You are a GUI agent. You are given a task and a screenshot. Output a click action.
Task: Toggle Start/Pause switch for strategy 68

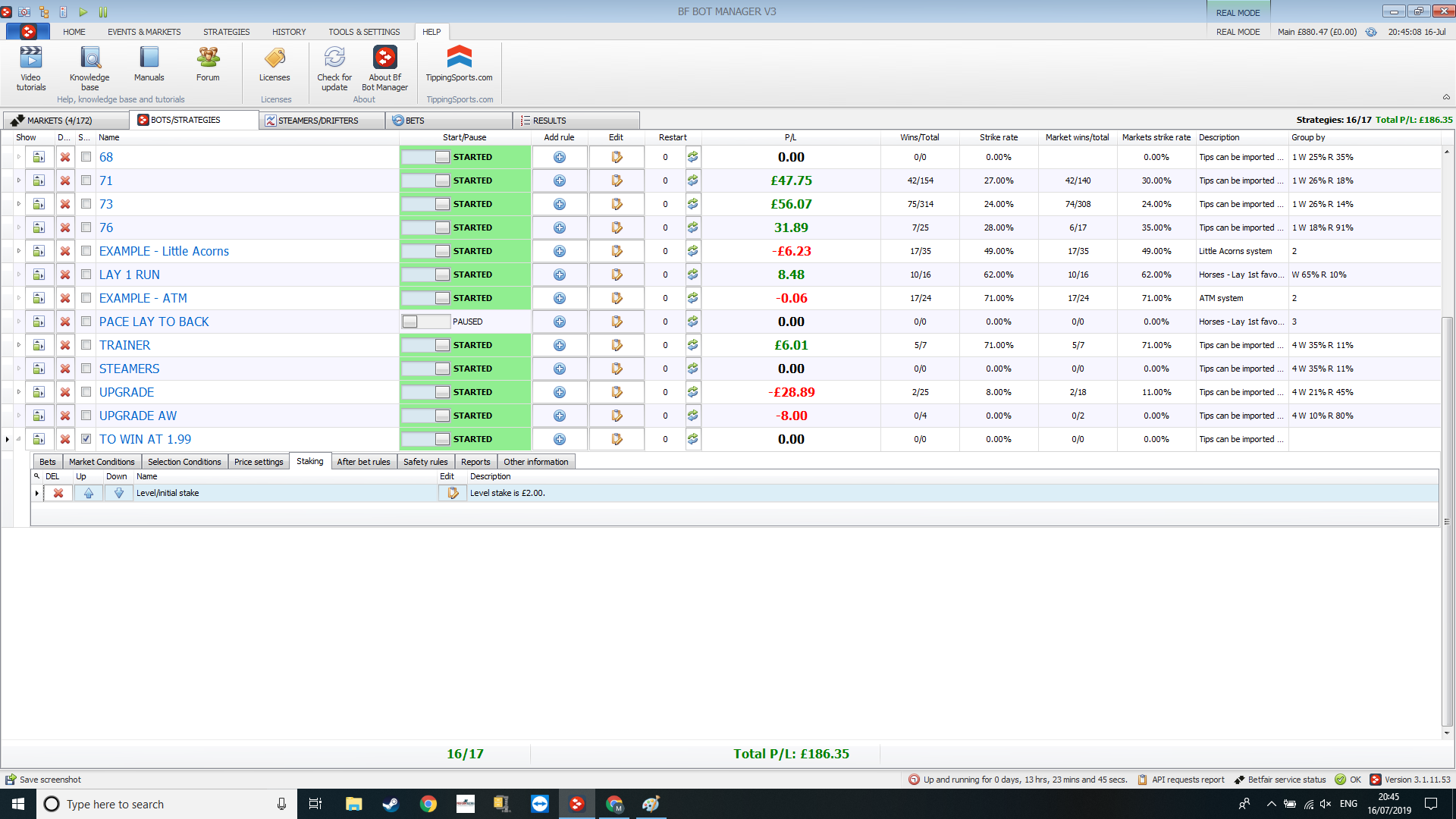pos(426,157)
